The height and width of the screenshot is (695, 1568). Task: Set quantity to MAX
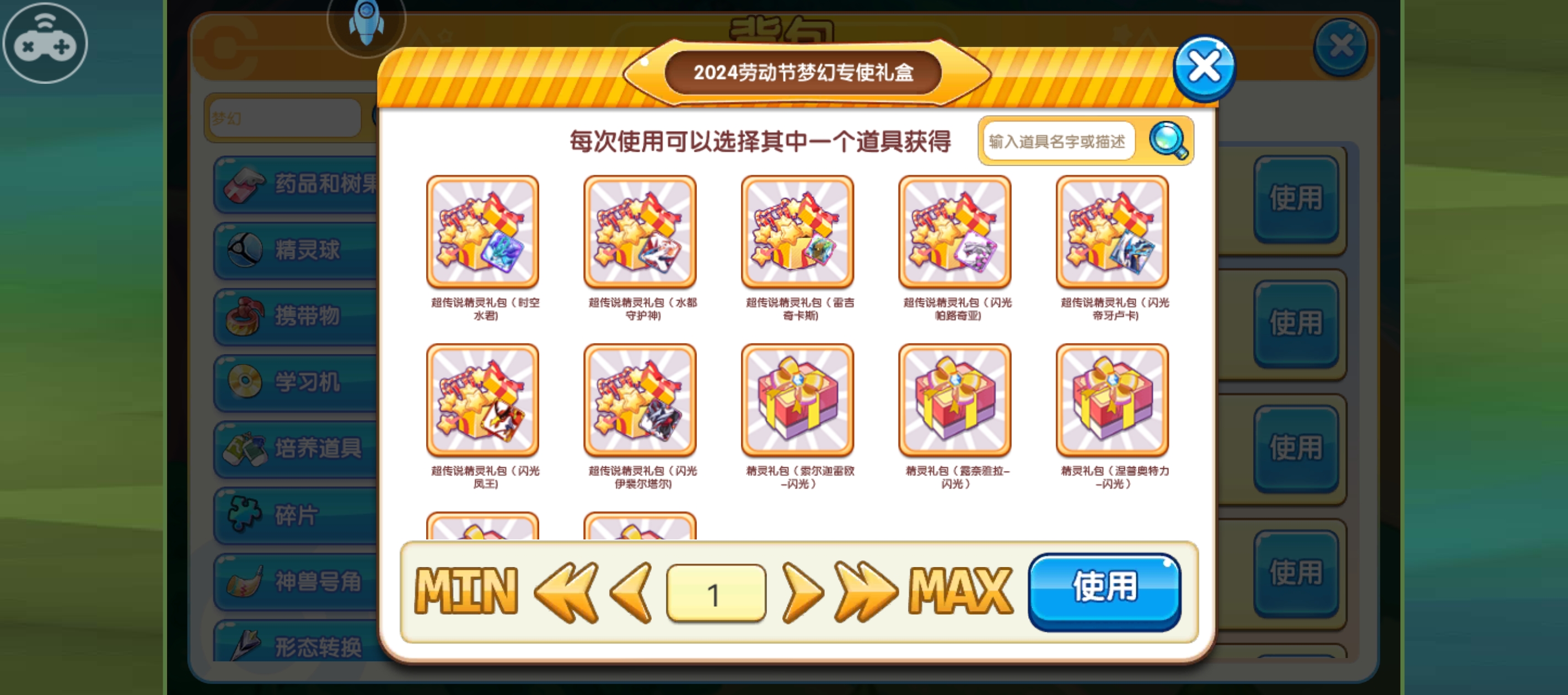coord(960,590)
